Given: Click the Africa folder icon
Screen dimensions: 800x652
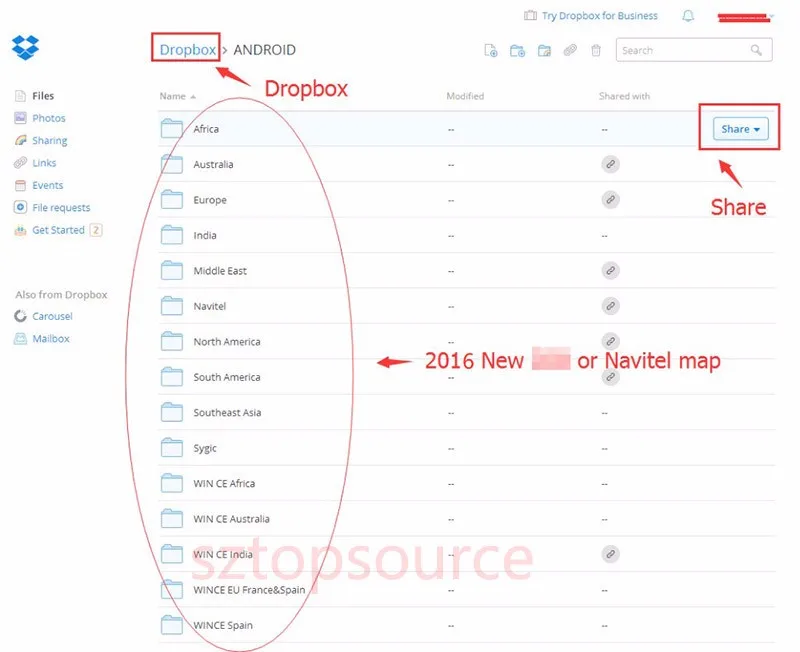Looking at the screenshot, I should pos(171,129).
